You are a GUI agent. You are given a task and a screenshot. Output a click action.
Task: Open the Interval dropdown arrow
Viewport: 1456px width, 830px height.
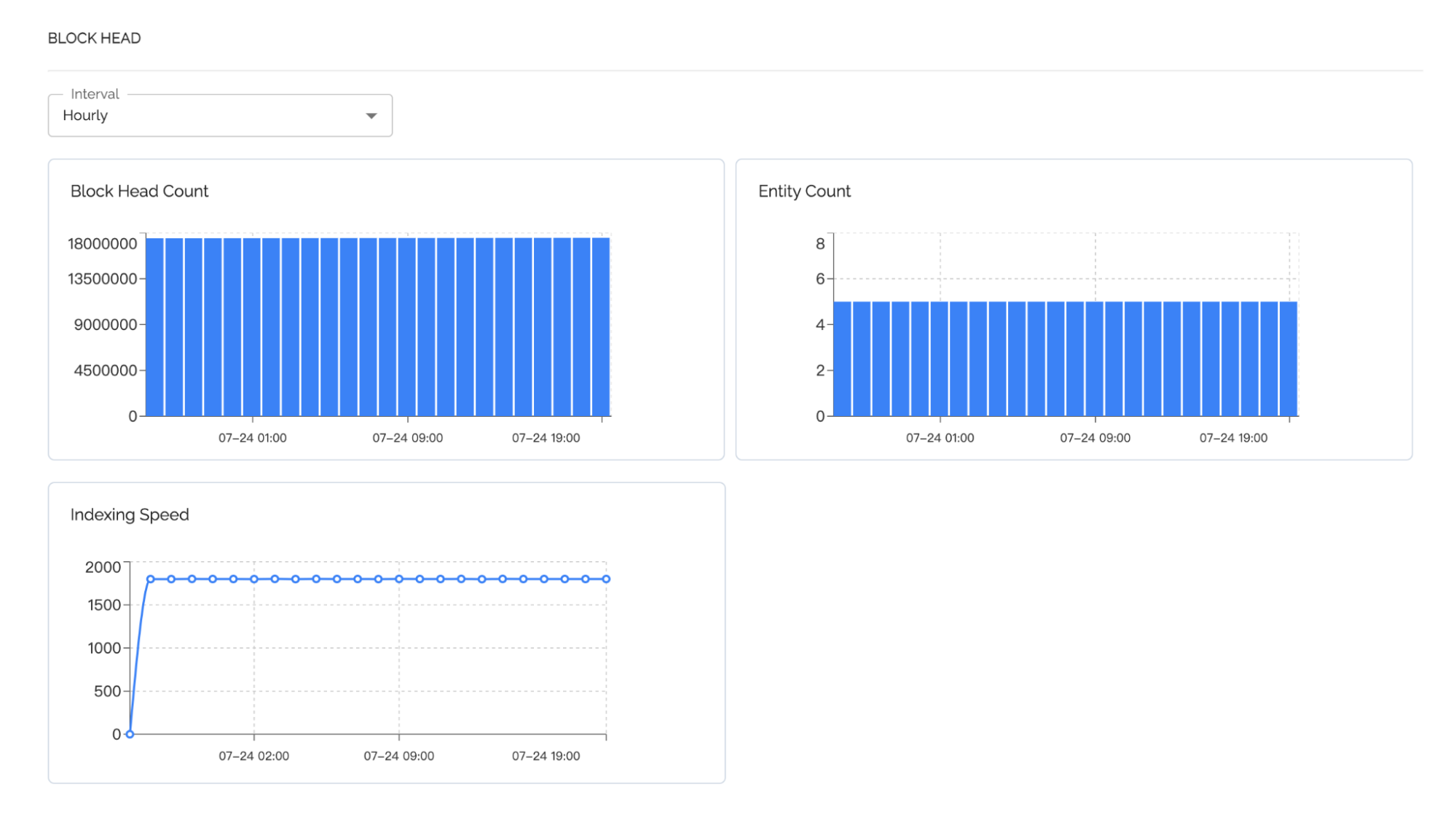pos(371,116)
